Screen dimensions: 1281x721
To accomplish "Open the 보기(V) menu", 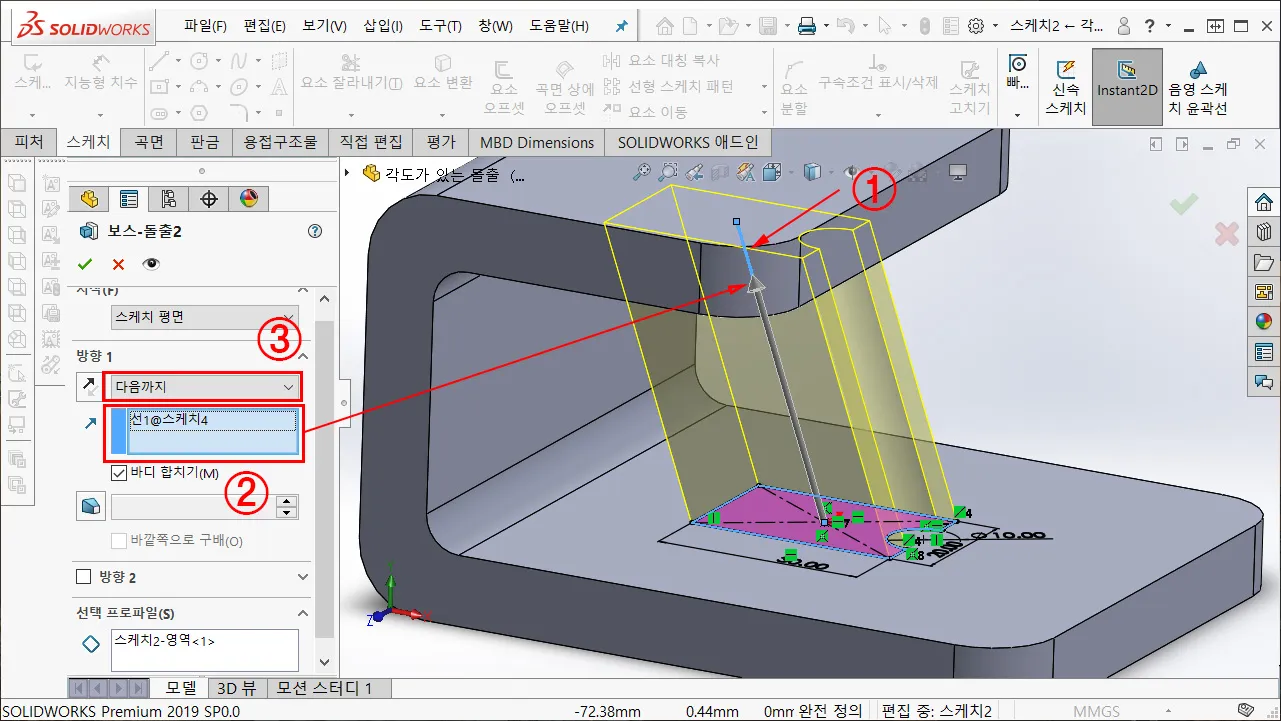I will coord(324,25).
